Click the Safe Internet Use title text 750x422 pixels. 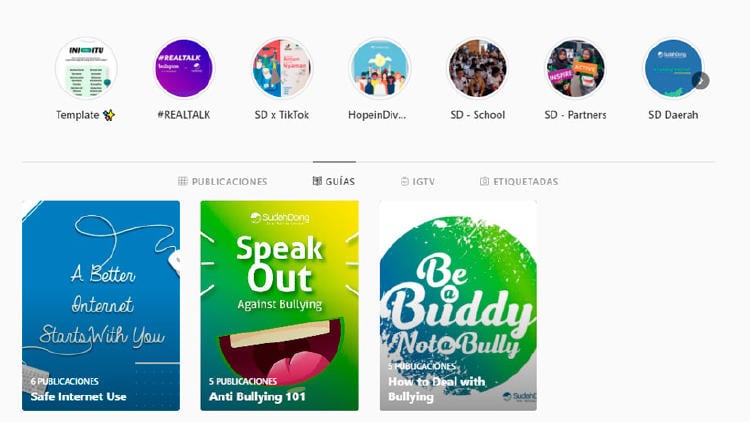(x=78, y=397)
